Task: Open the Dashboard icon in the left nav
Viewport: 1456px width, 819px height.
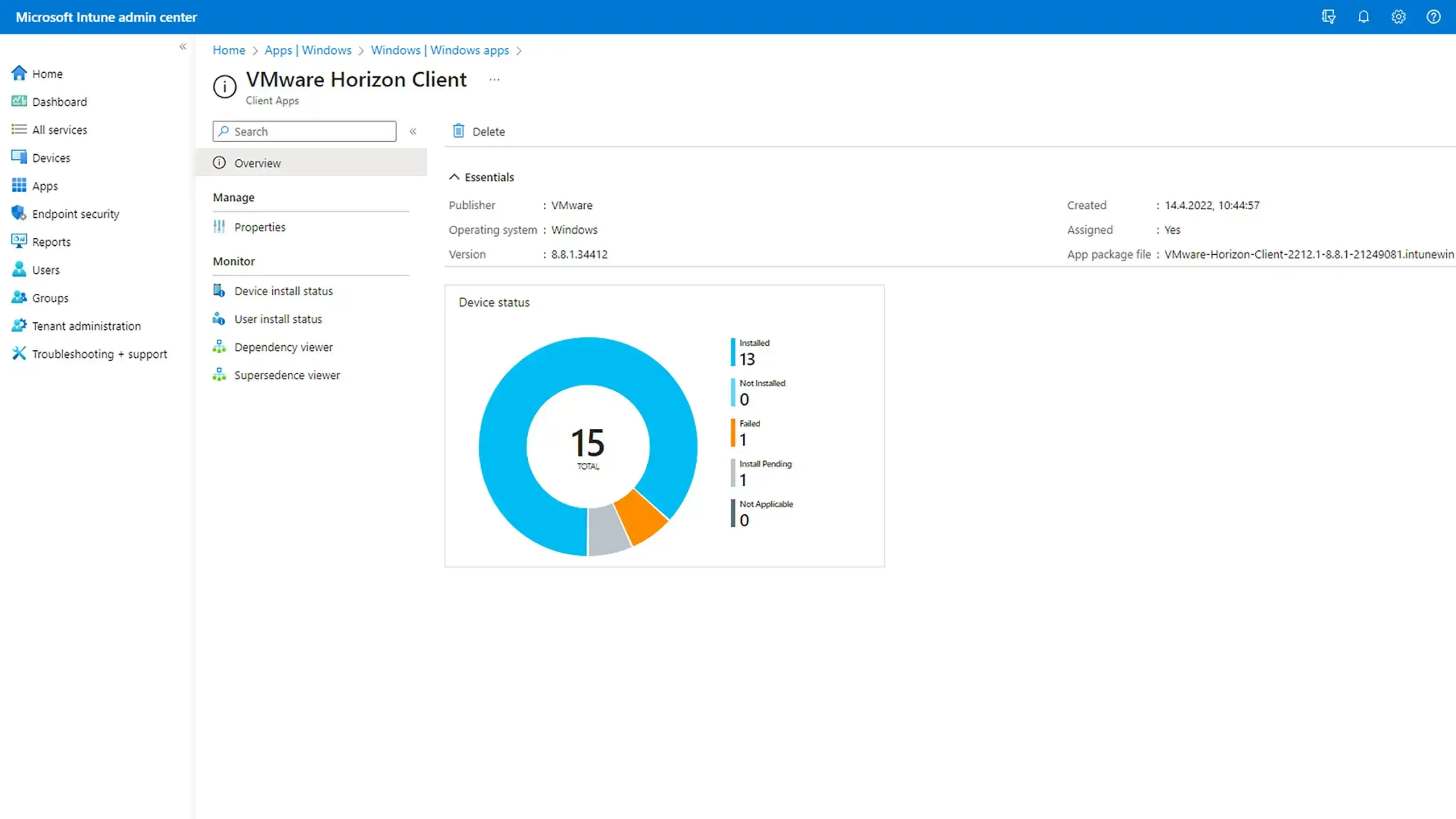Action: point(19,101)
